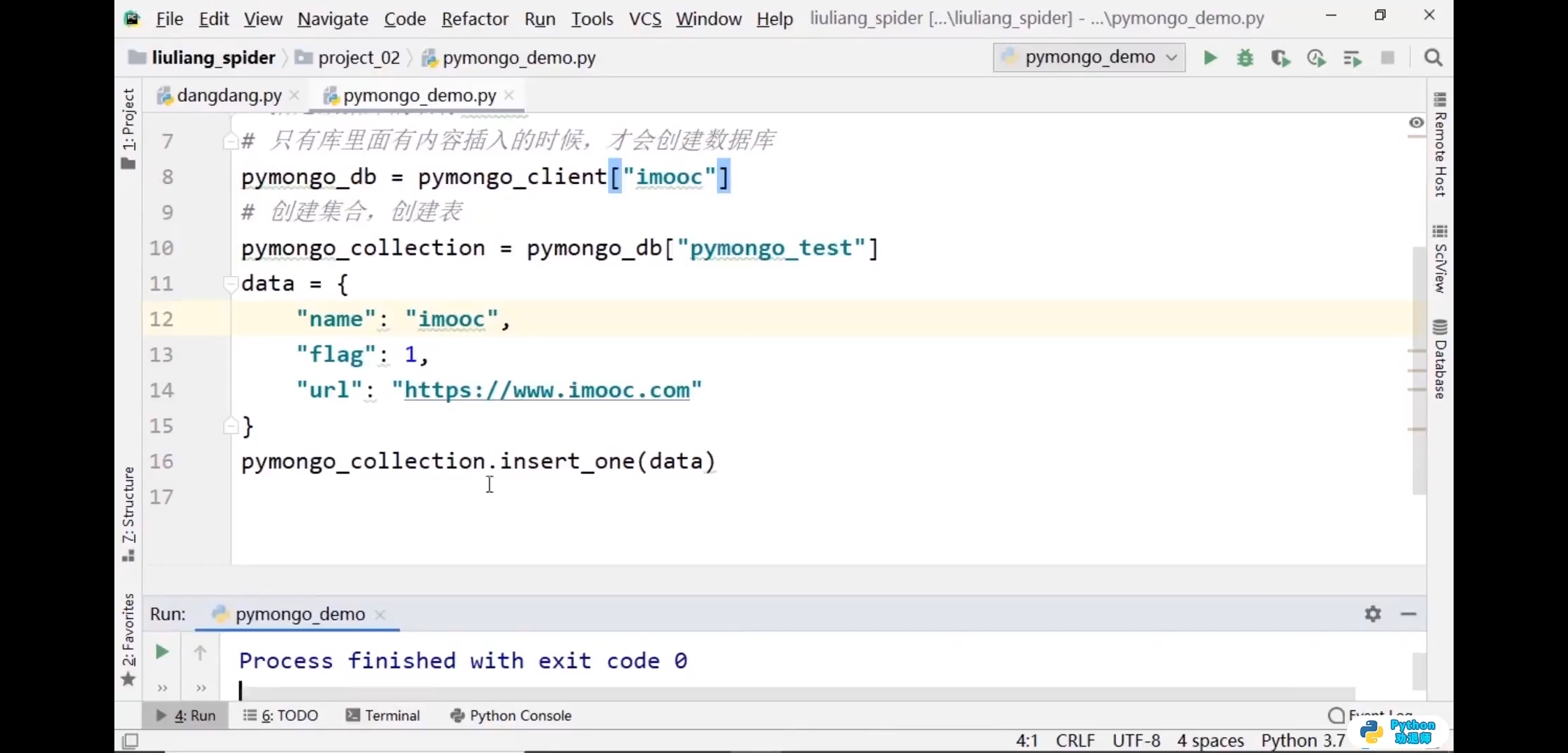
Task: Run with coverage icon in toolbar
Action: [x=1281, y=58]
